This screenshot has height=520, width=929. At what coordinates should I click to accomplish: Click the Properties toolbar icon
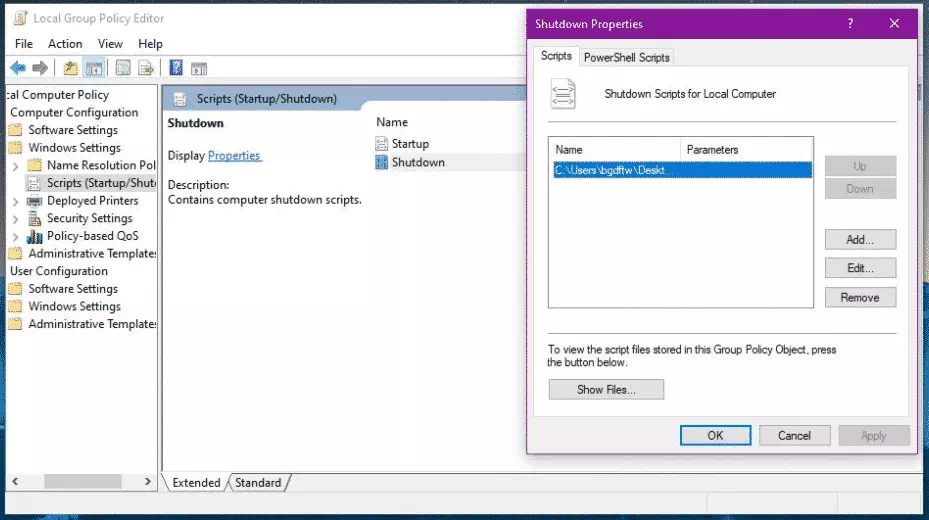[x=123, y=68]
